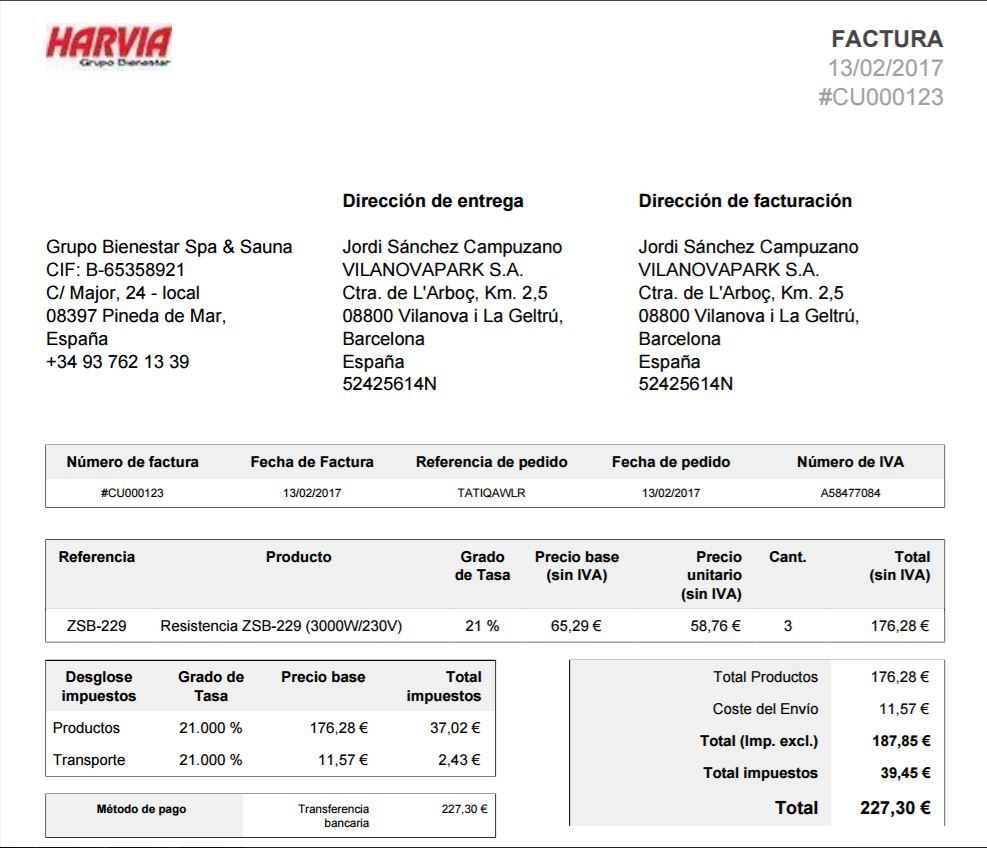Click the 'Total Productos' label
Image resolution: width=987 pixels, height=848 pixels.
coord(765,677)
